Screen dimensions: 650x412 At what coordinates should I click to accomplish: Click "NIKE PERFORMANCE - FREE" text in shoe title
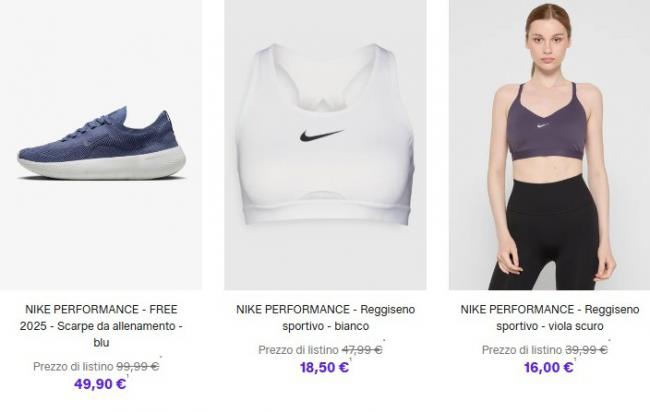(x=100, y=310)
